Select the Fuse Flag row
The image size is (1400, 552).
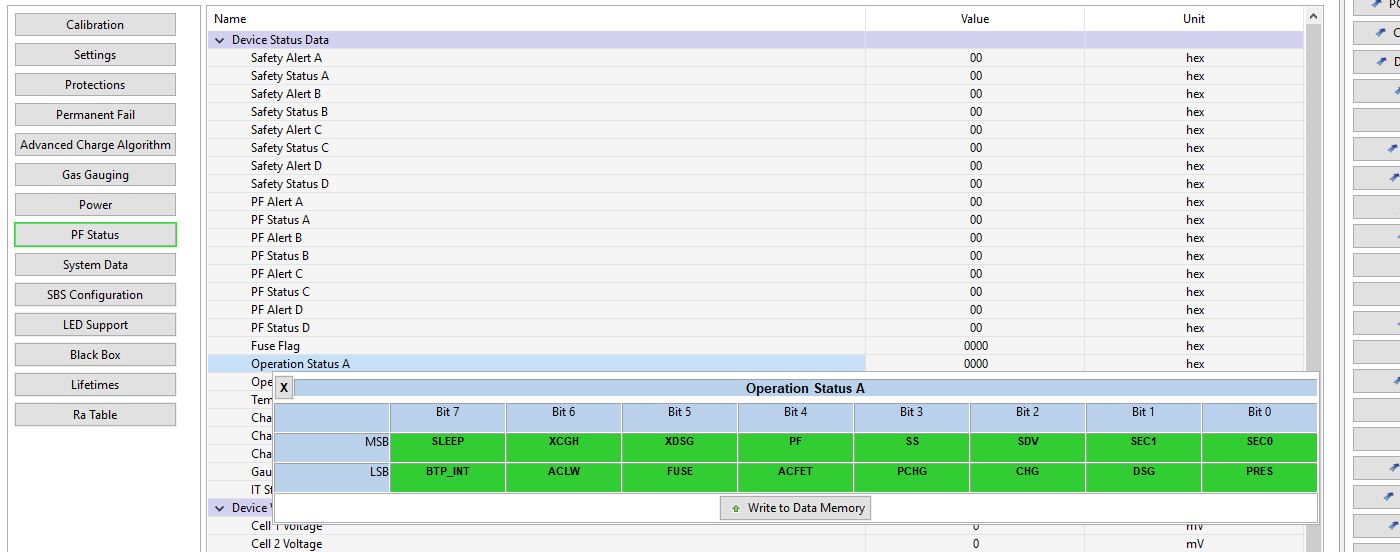click(x=756, y=346)
